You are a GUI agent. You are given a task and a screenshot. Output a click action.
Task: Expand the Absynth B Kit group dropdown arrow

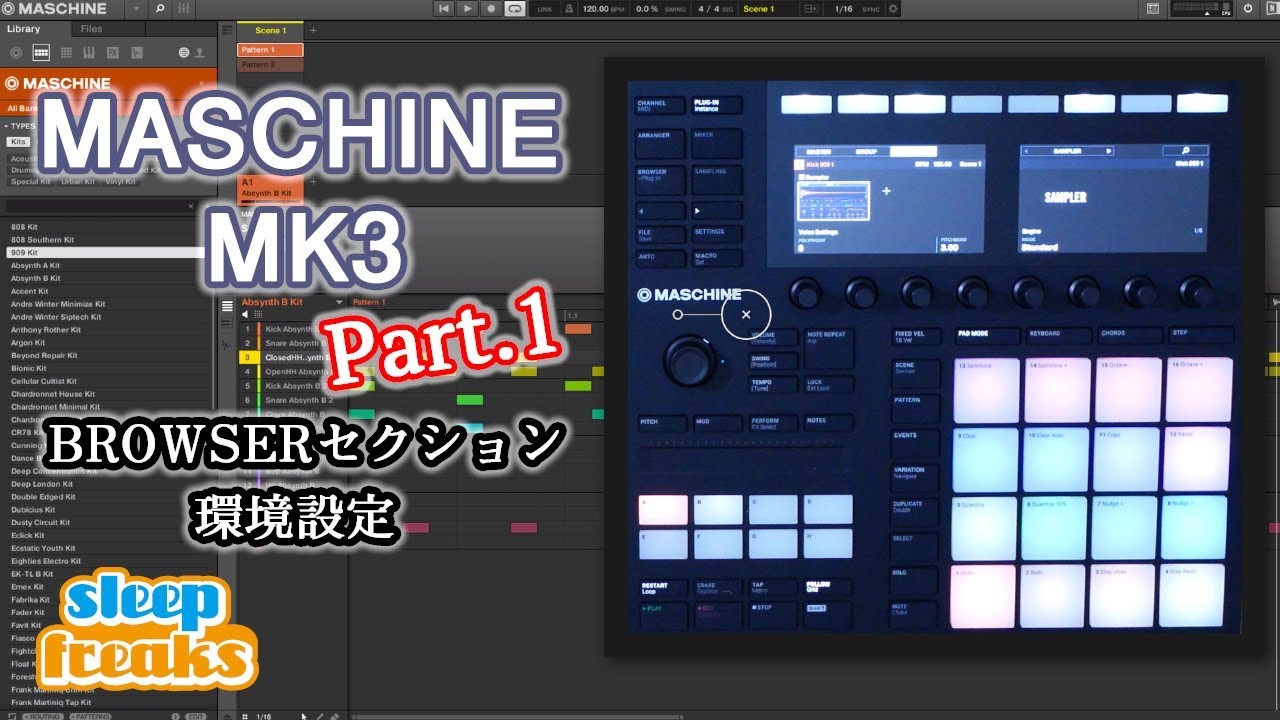[x=339, y=302]
